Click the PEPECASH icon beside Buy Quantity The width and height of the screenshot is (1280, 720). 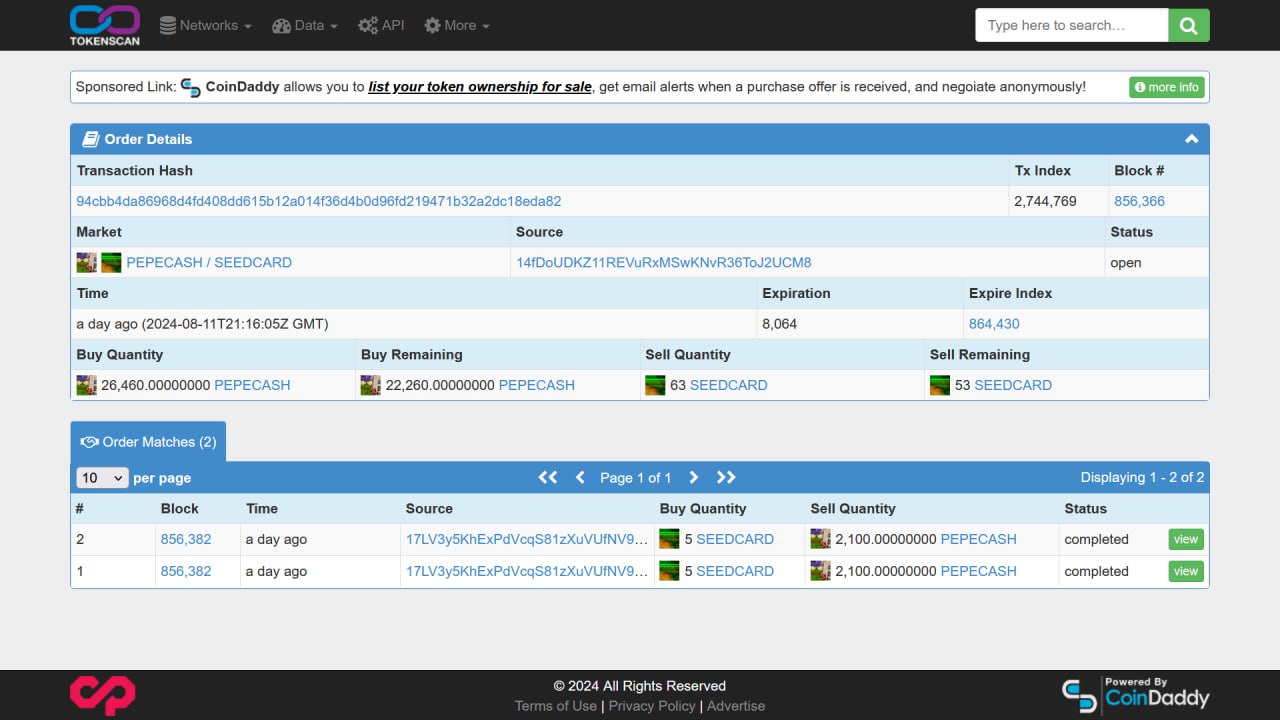pyautogui.click(x=87, y=385)
